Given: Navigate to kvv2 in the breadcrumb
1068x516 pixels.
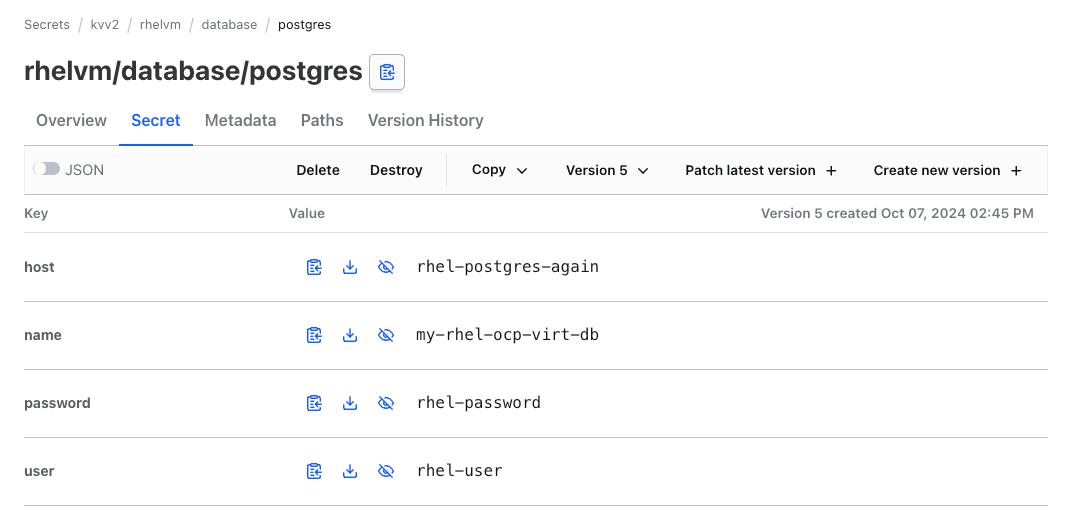Looking at the screenshot, I should 105,24.
